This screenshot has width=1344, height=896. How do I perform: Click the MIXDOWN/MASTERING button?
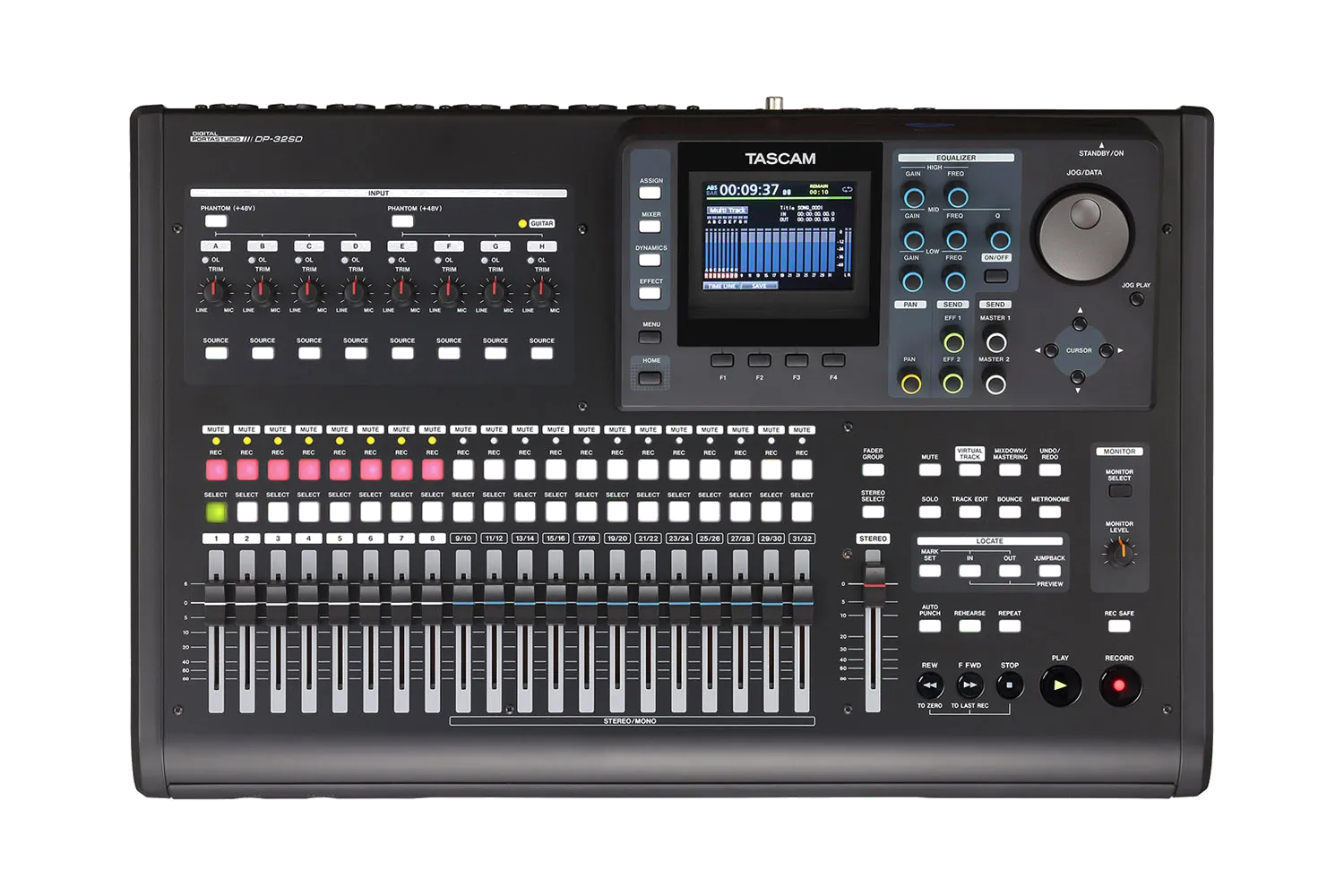click(1010, 470)
